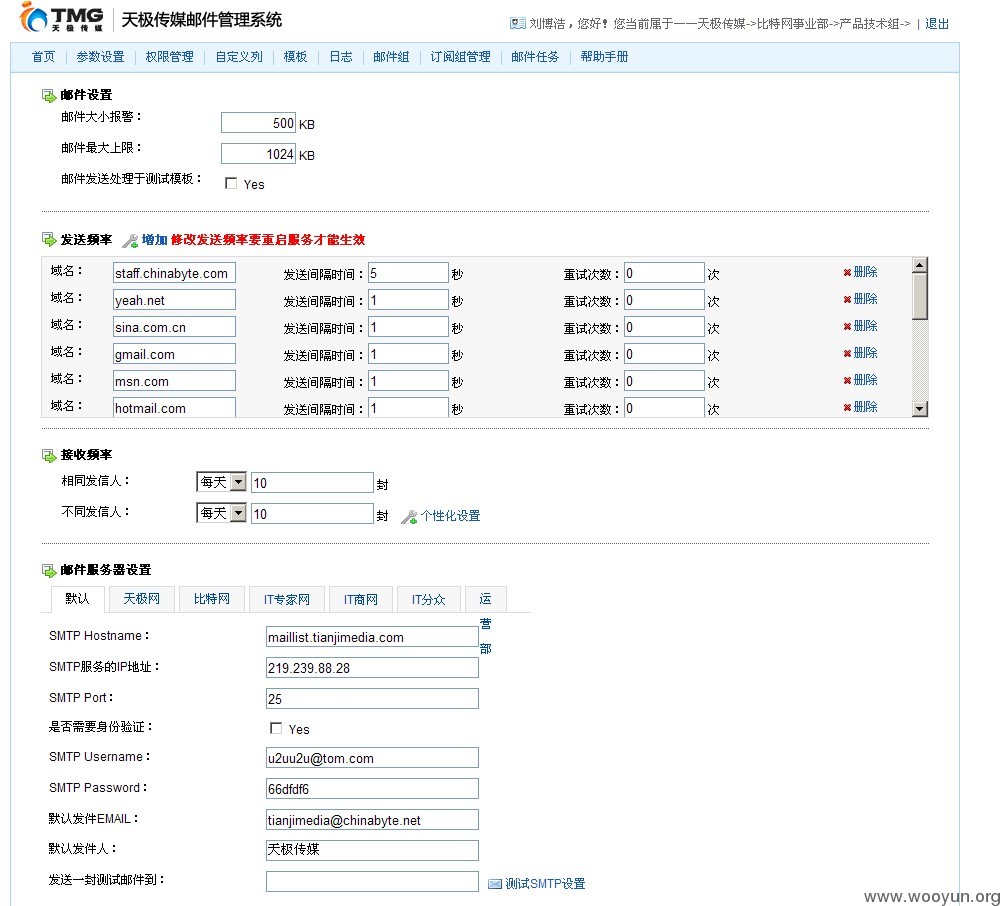Click 删除 link for yeah.net
The width and height of the screenshot is (1002, 906).
pos(865,299)
